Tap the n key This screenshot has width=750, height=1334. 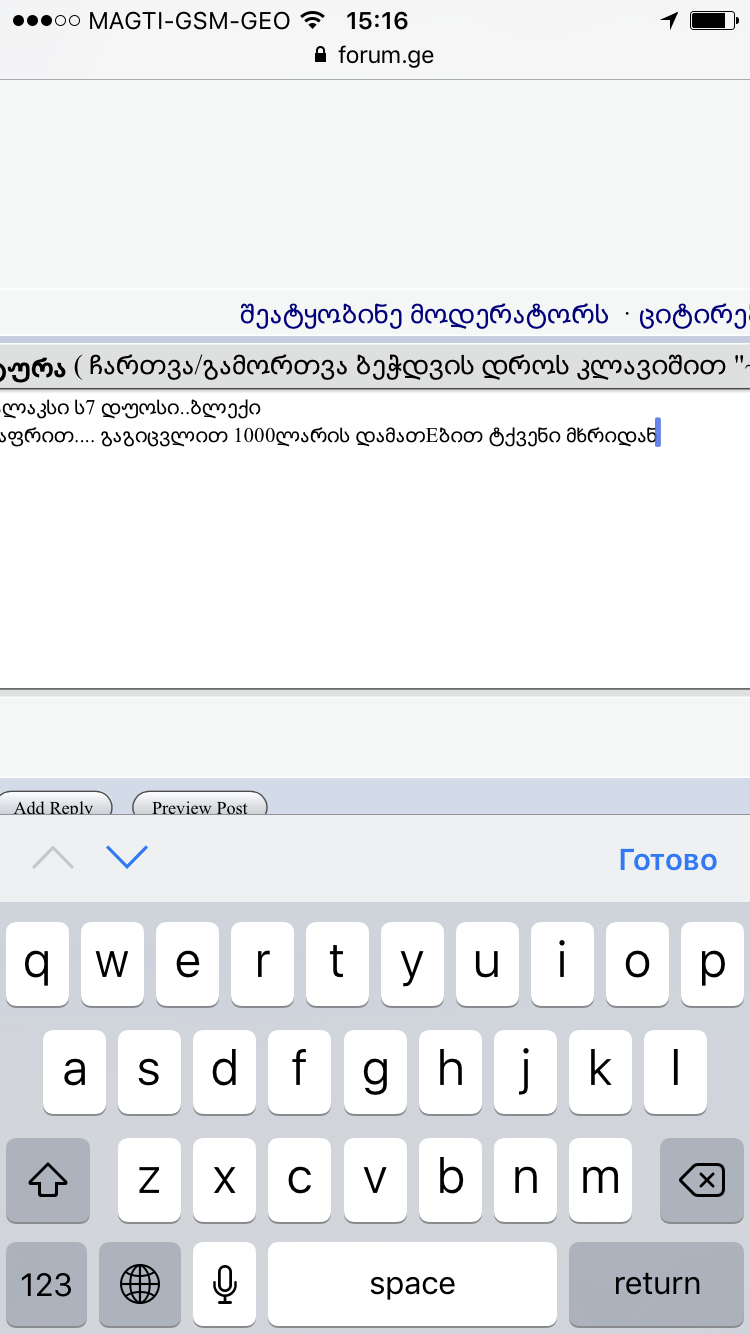525,1180
